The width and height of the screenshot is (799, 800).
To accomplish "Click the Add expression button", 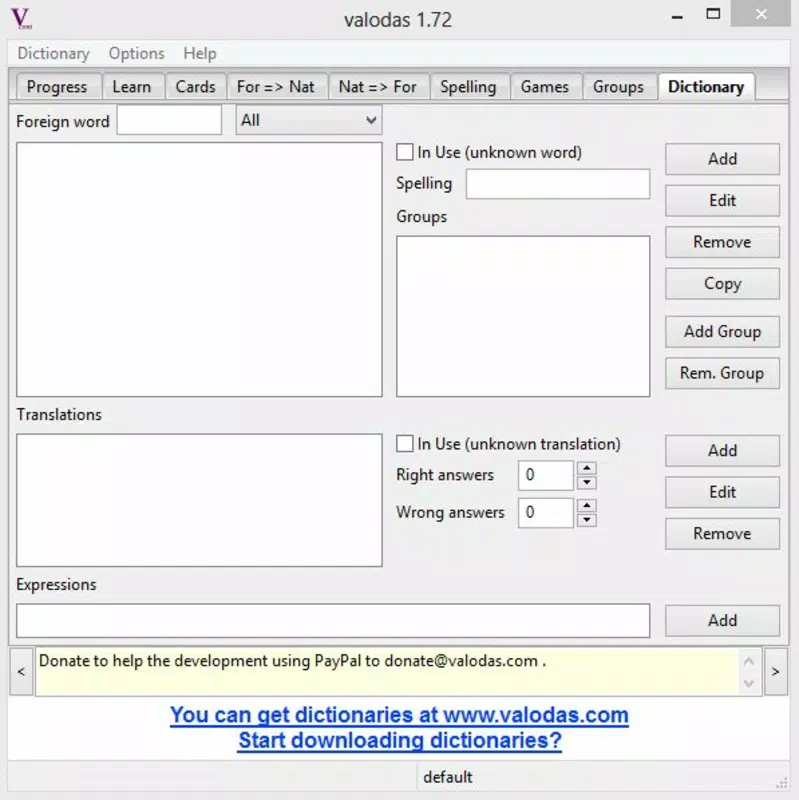I will (722, 620).
